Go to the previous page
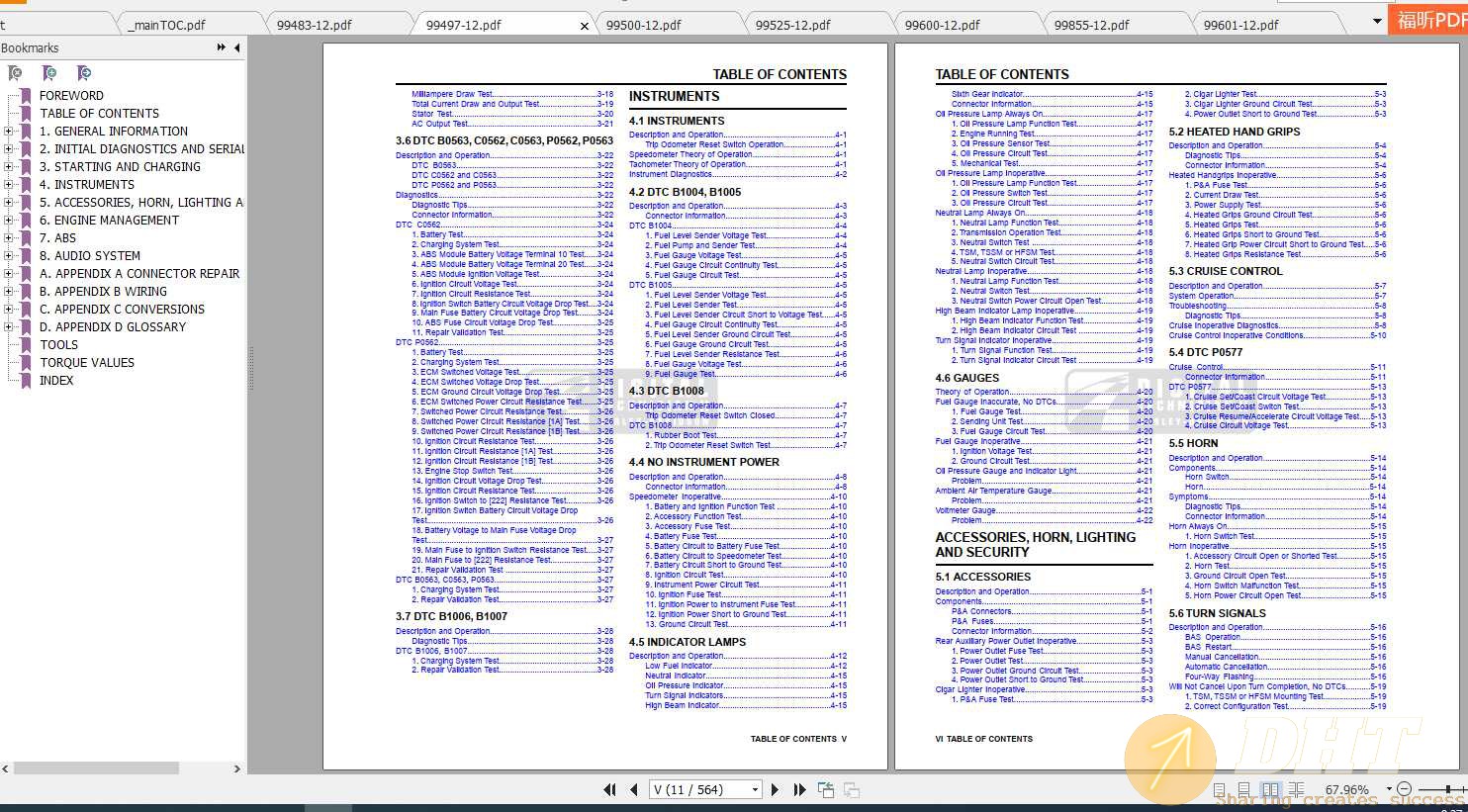 pos(634,789)
